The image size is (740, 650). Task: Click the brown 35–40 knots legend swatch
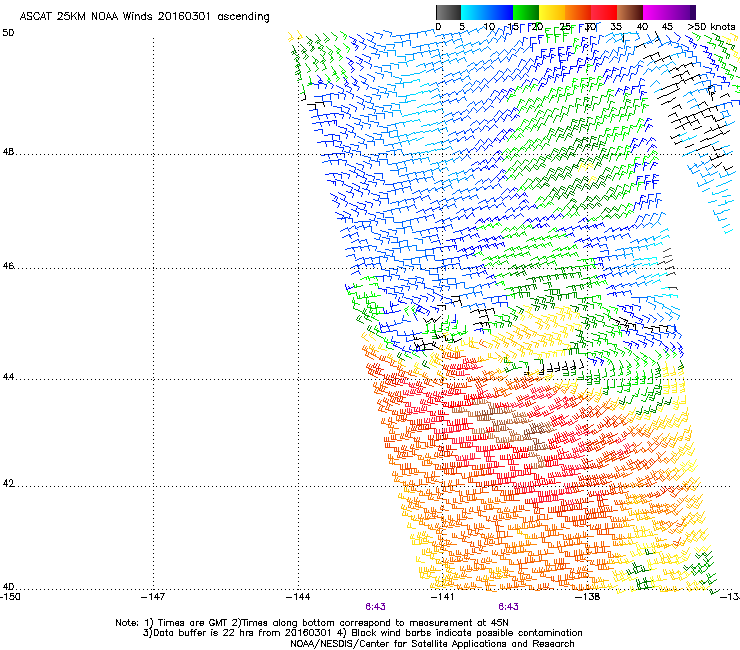tap(630, 12)
